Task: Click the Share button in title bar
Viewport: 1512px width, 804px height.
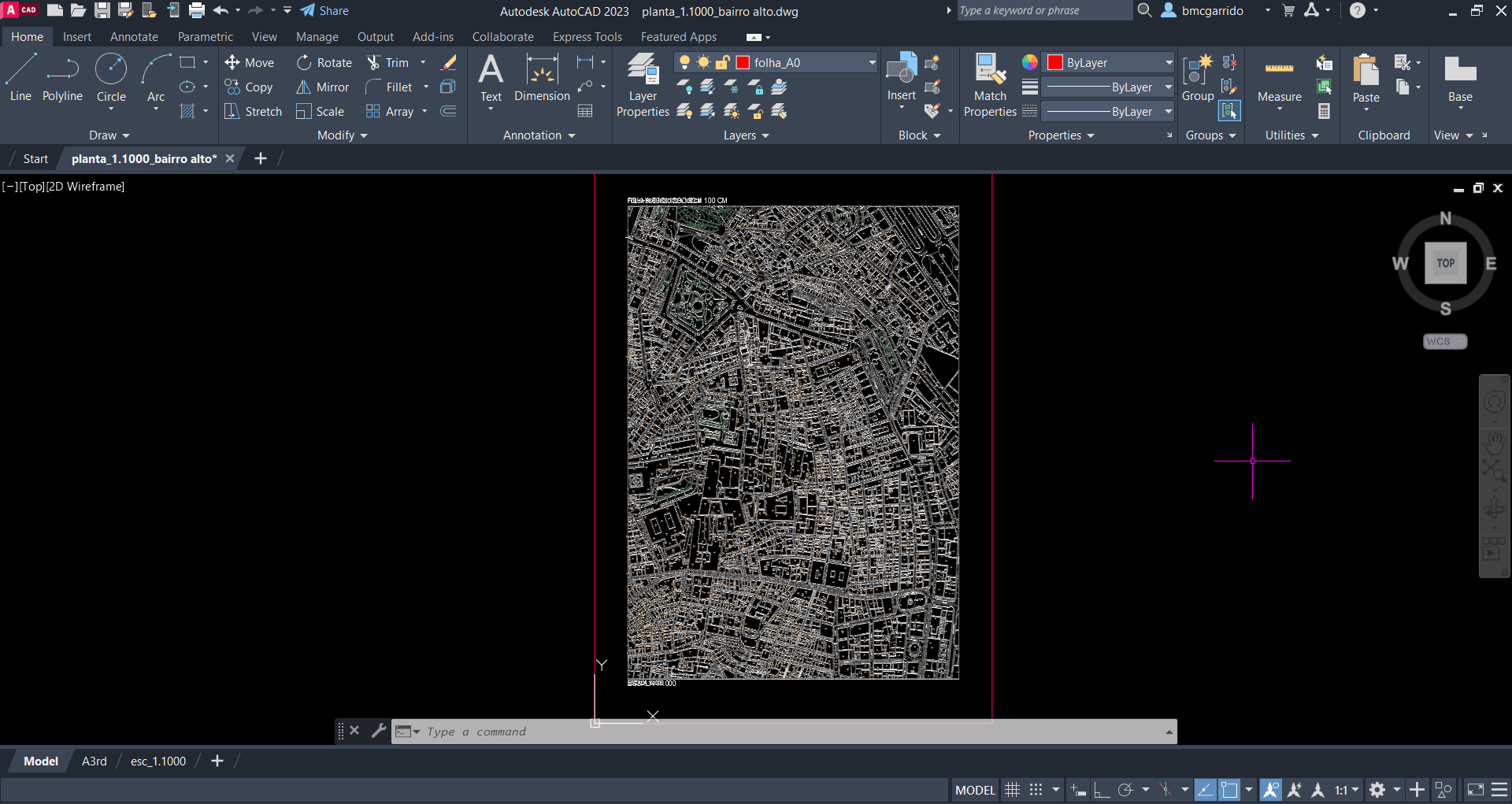Action: click(324, 11)
